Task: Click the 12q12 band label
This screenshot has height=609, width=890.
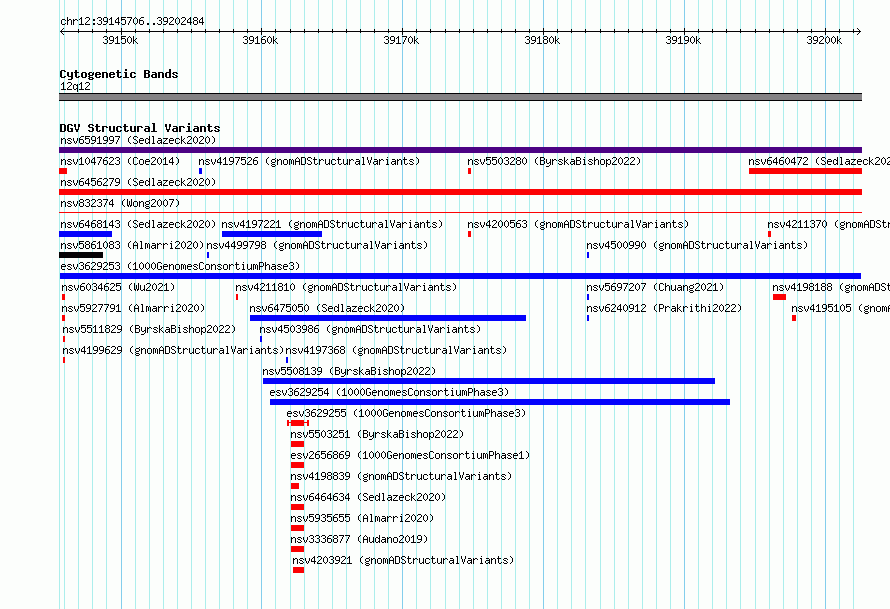Action: point(75,86)
